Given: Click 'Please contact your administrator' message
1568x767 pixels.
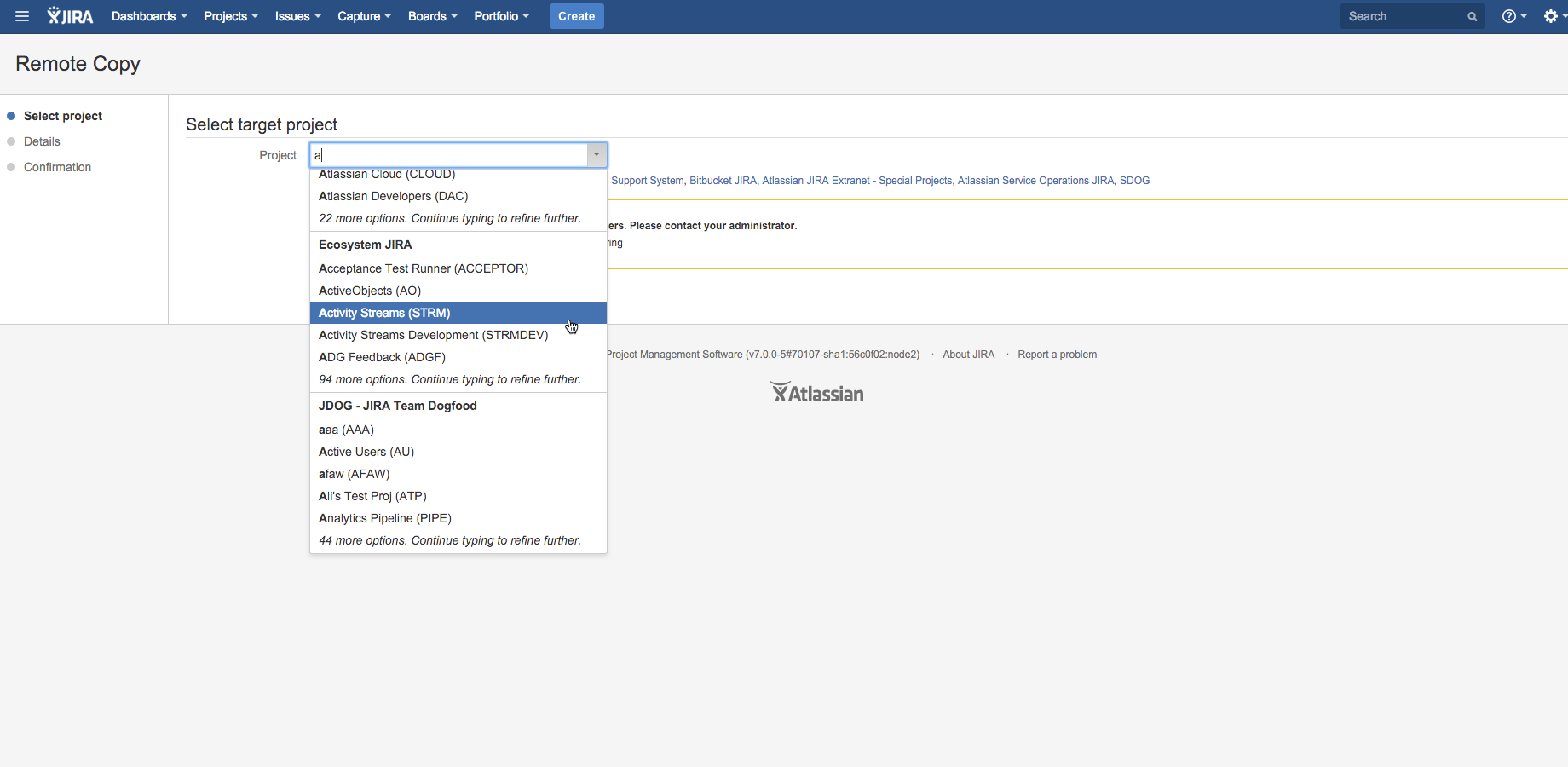Looking at the screenshot, I should click(713, 226).
